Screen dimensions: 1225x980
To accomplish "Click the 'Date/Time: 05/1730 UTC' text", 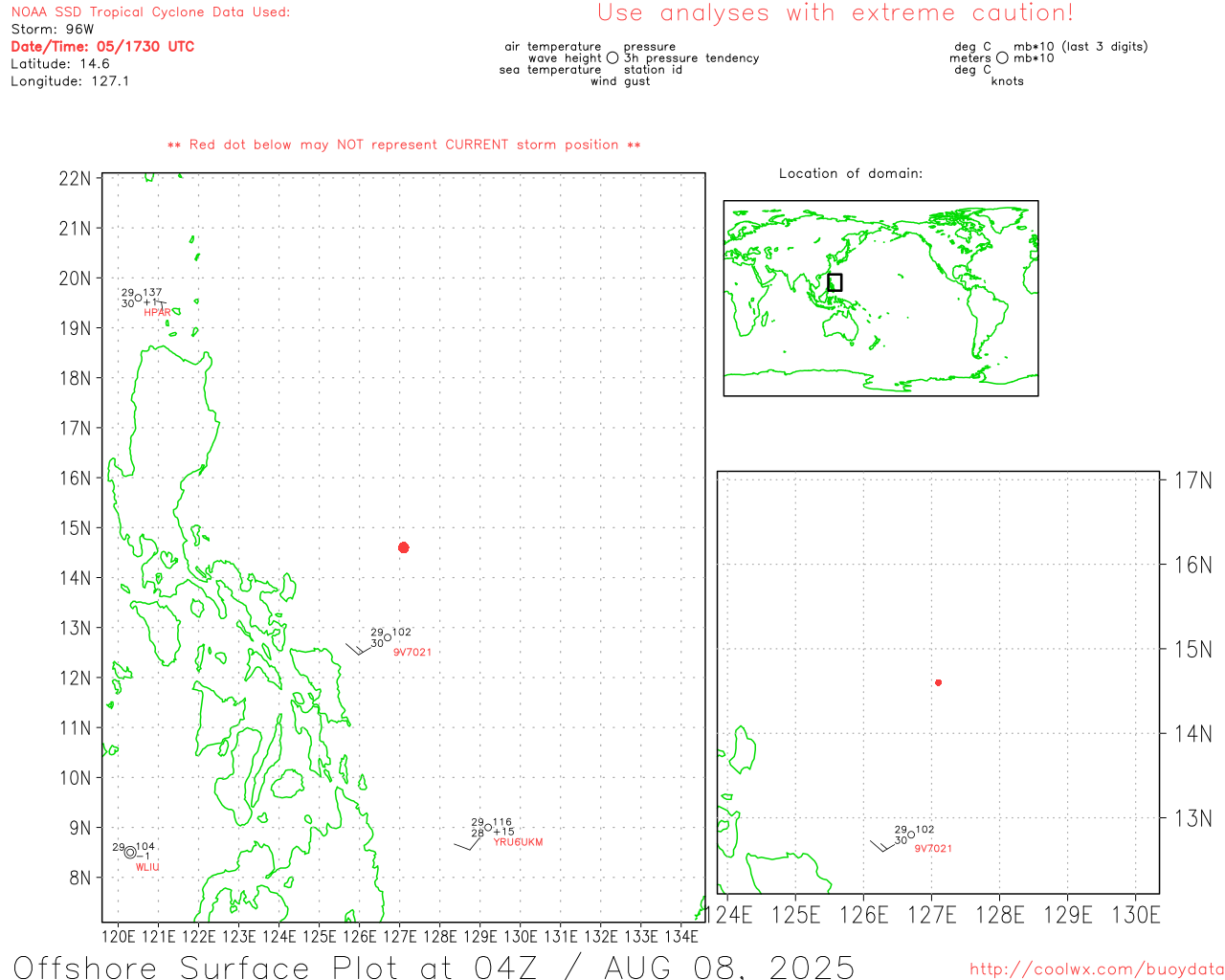I will 102,46.
